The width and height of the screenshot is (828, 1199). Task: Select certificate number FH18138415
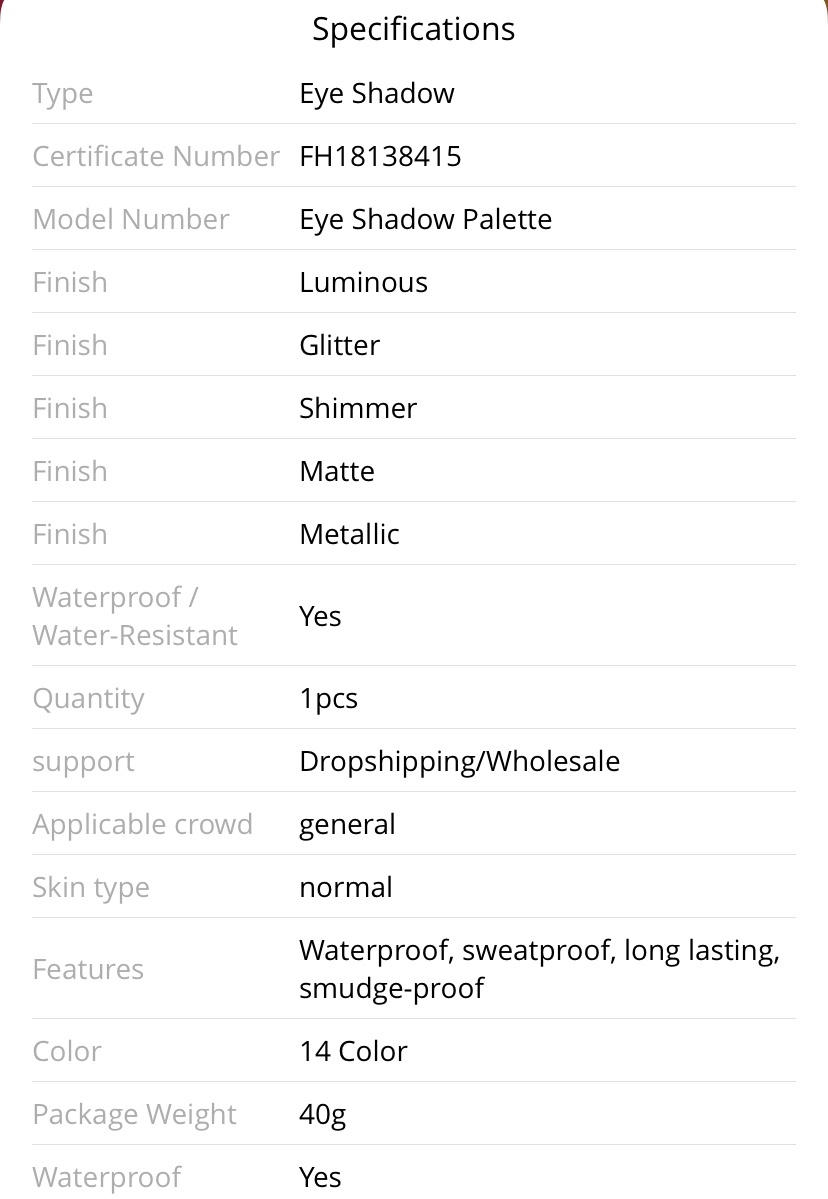(x=380, y=156)
